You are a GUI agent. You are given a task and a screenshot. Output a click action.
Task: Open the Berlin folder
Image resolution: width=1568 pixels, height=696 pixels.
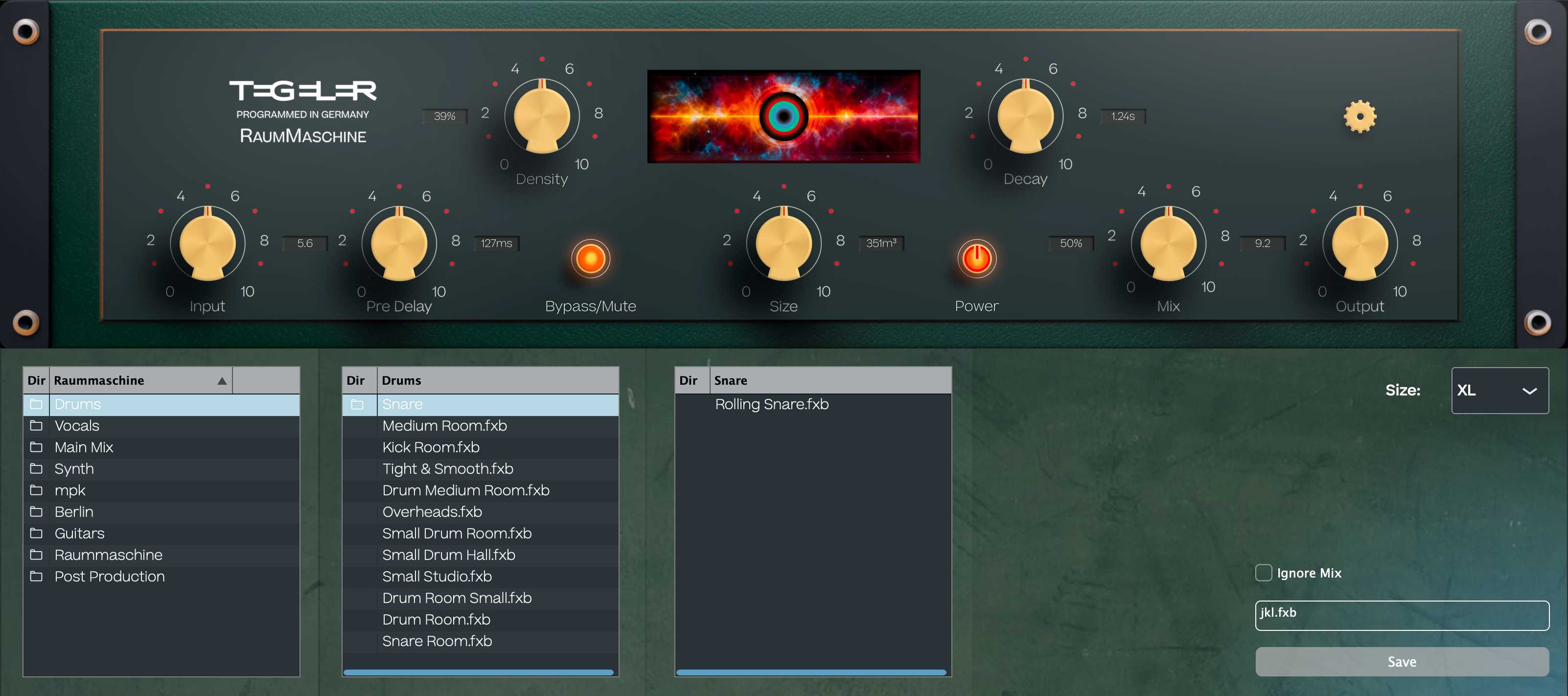click(x=73, y=511)
